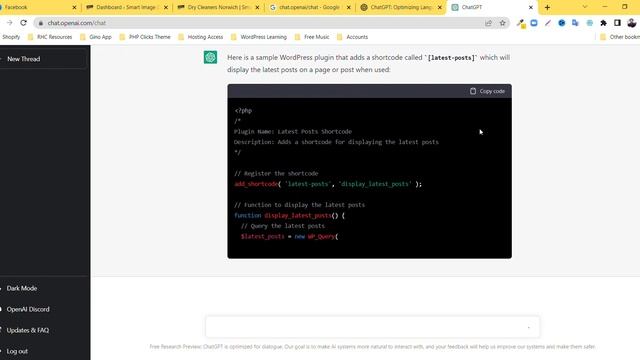Open the Other bookmarks folder

tap(620, 37)
